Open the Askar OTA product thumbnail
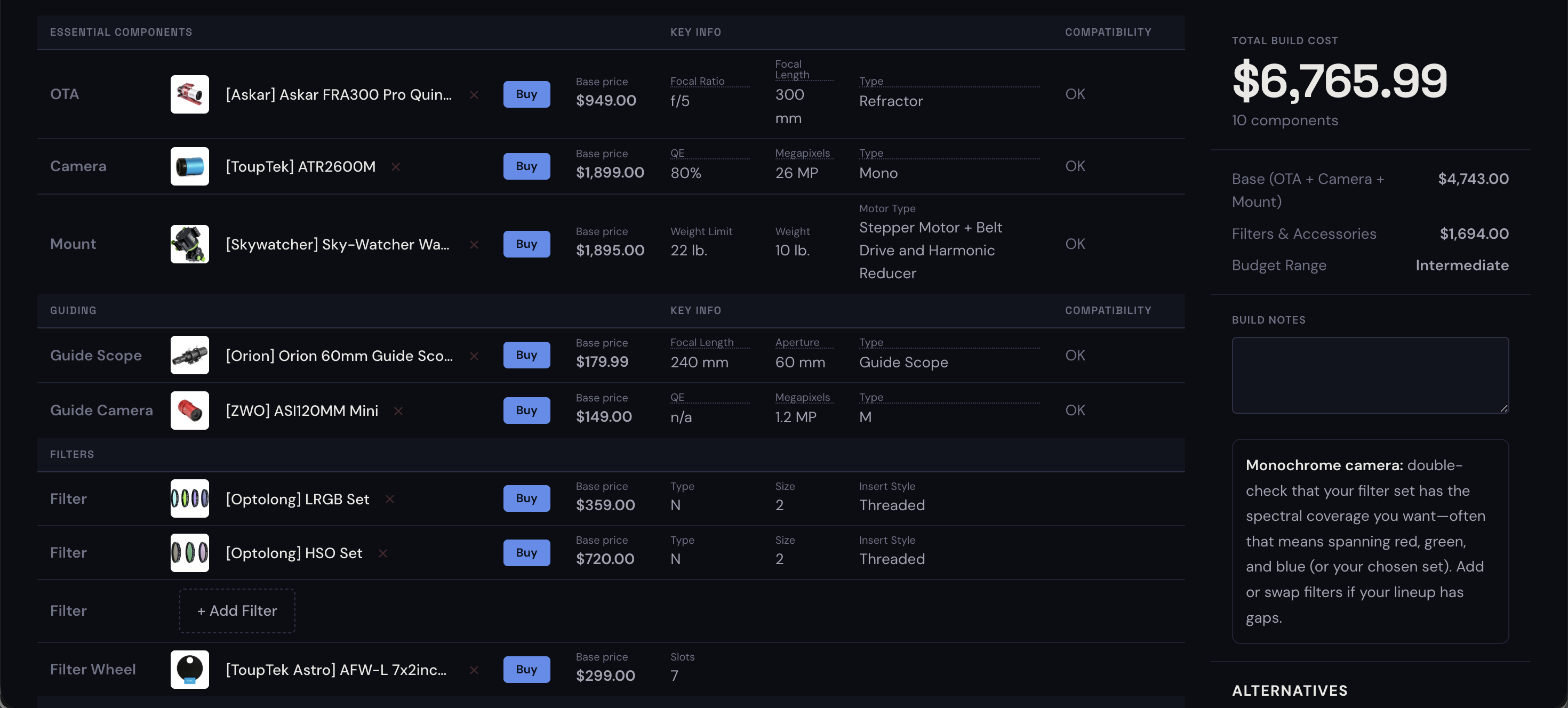 point(189,94)
